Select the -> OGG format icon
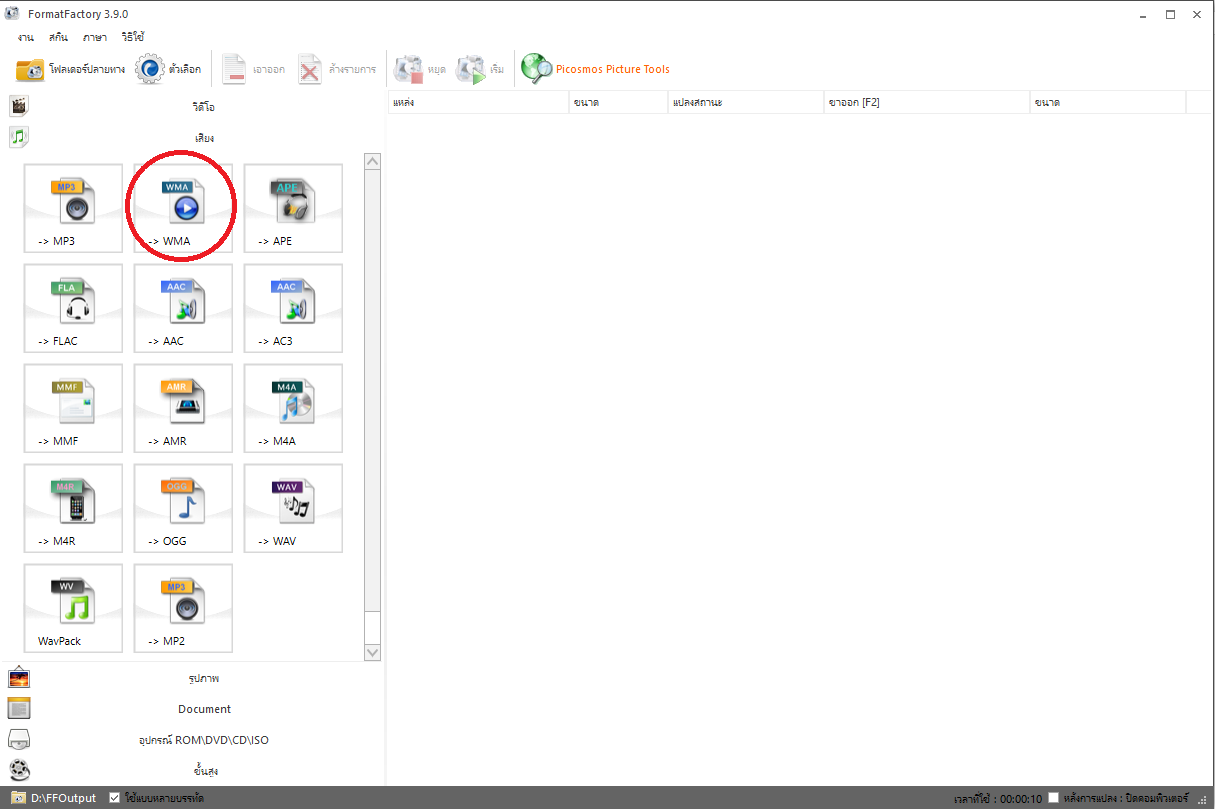The height and width of the screenshot is (809, 1215). (x=183, y=508)
